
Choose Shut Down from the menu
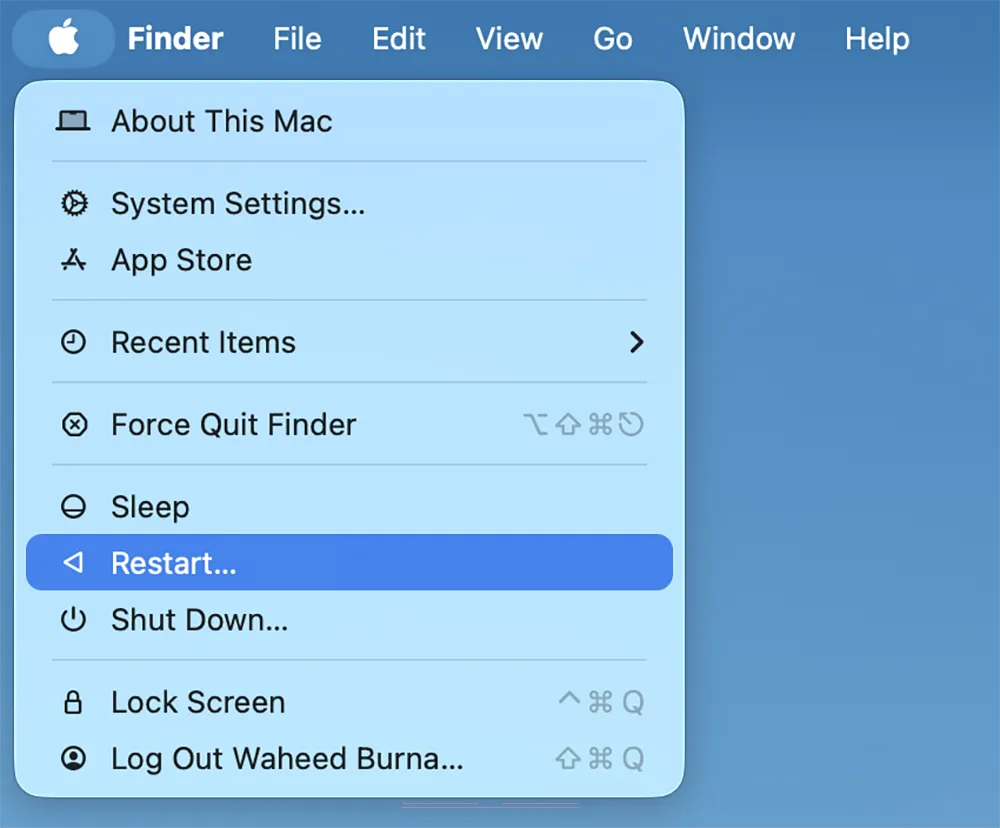point(198,620)
